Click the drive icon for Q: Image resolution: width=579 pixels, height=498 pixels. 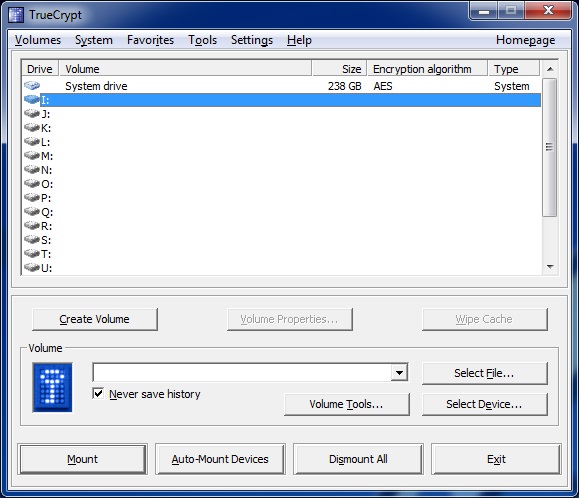[x=32, y=212]
